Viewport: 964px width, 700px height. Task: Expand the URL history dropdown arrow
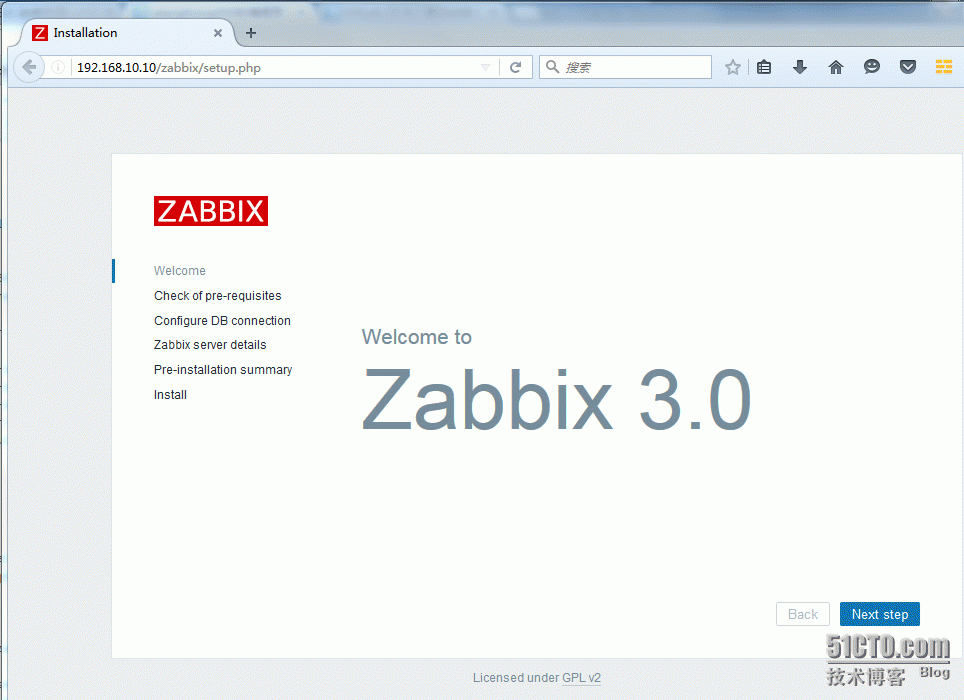(x=485, y=67)
